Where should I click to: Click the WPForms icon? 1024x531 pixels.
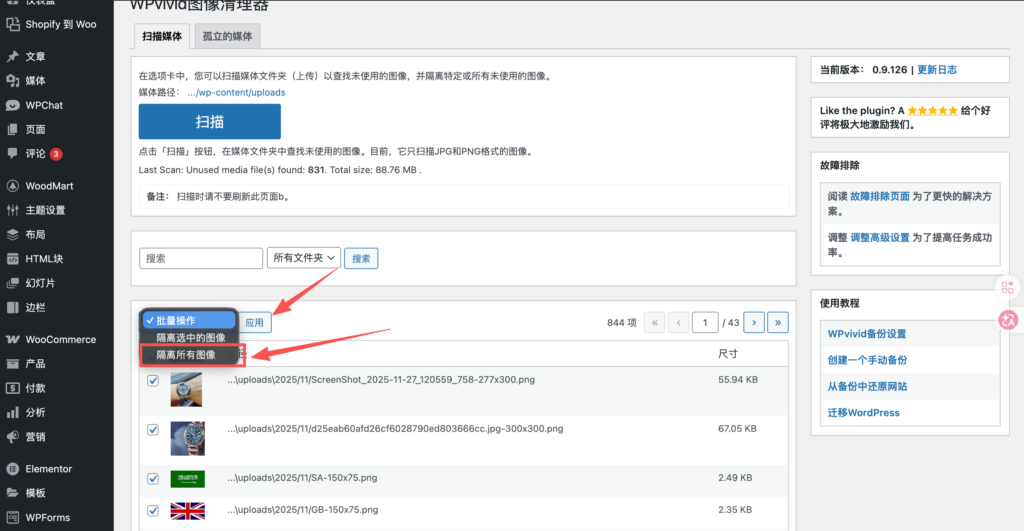pyautogui.click(x=12, y=517)
